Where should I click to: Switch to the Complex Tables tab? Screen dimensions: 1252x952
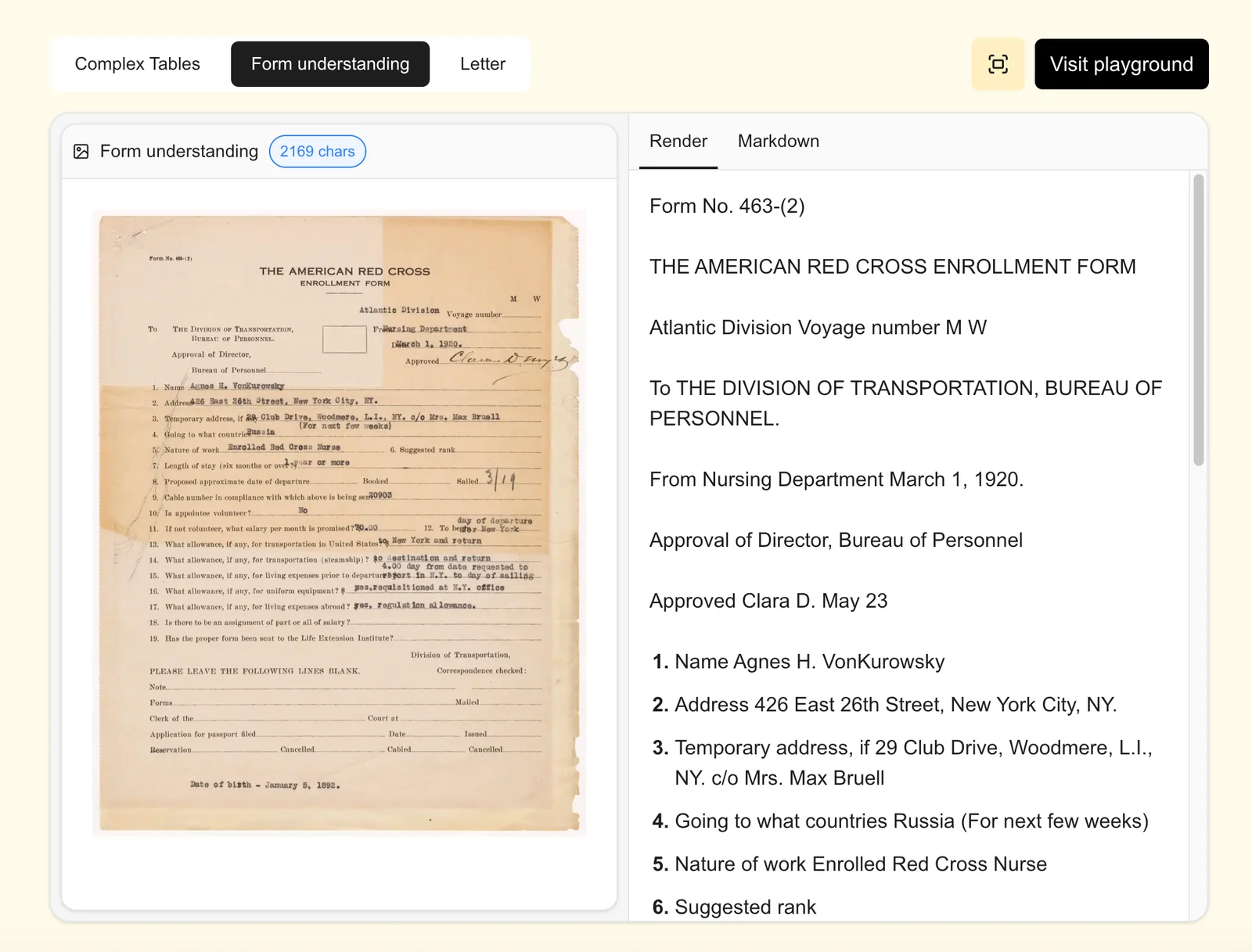tap(138, 64)
